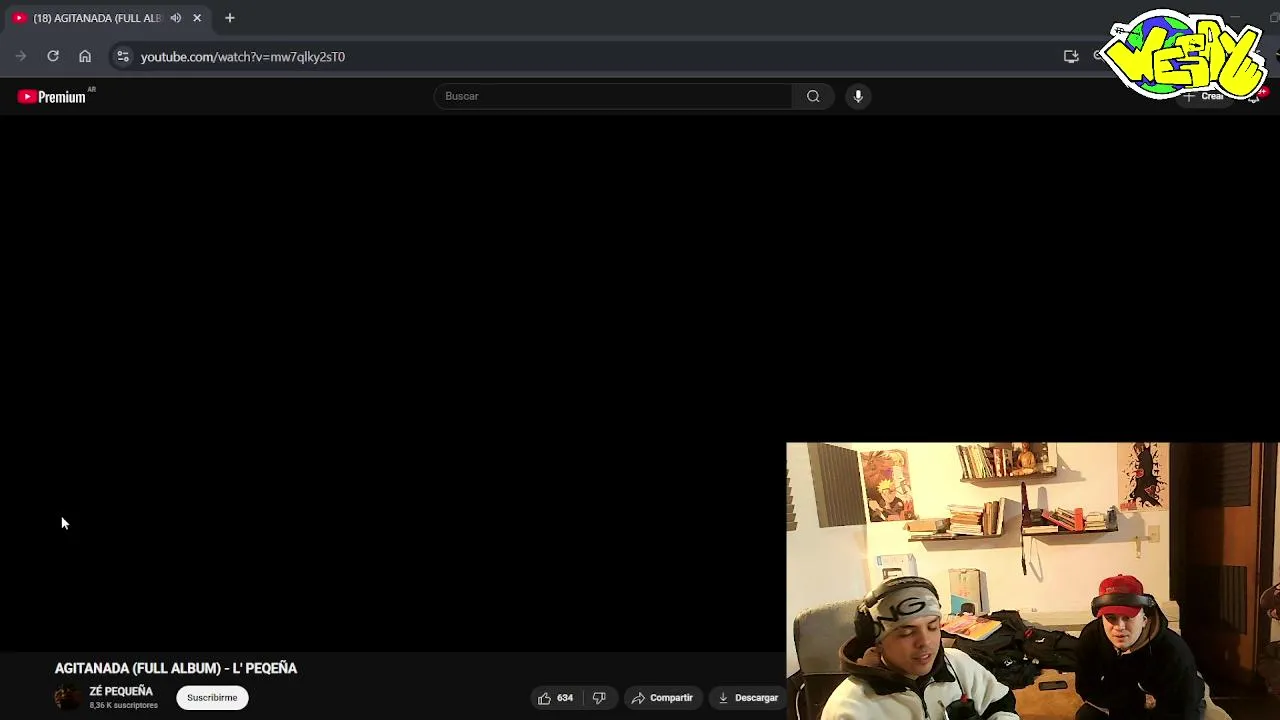The width and height of the screenshot is (1280, 720).
Task: Click the video title AGITANADA (FULL ALBUM)
Action: point(176,668)
